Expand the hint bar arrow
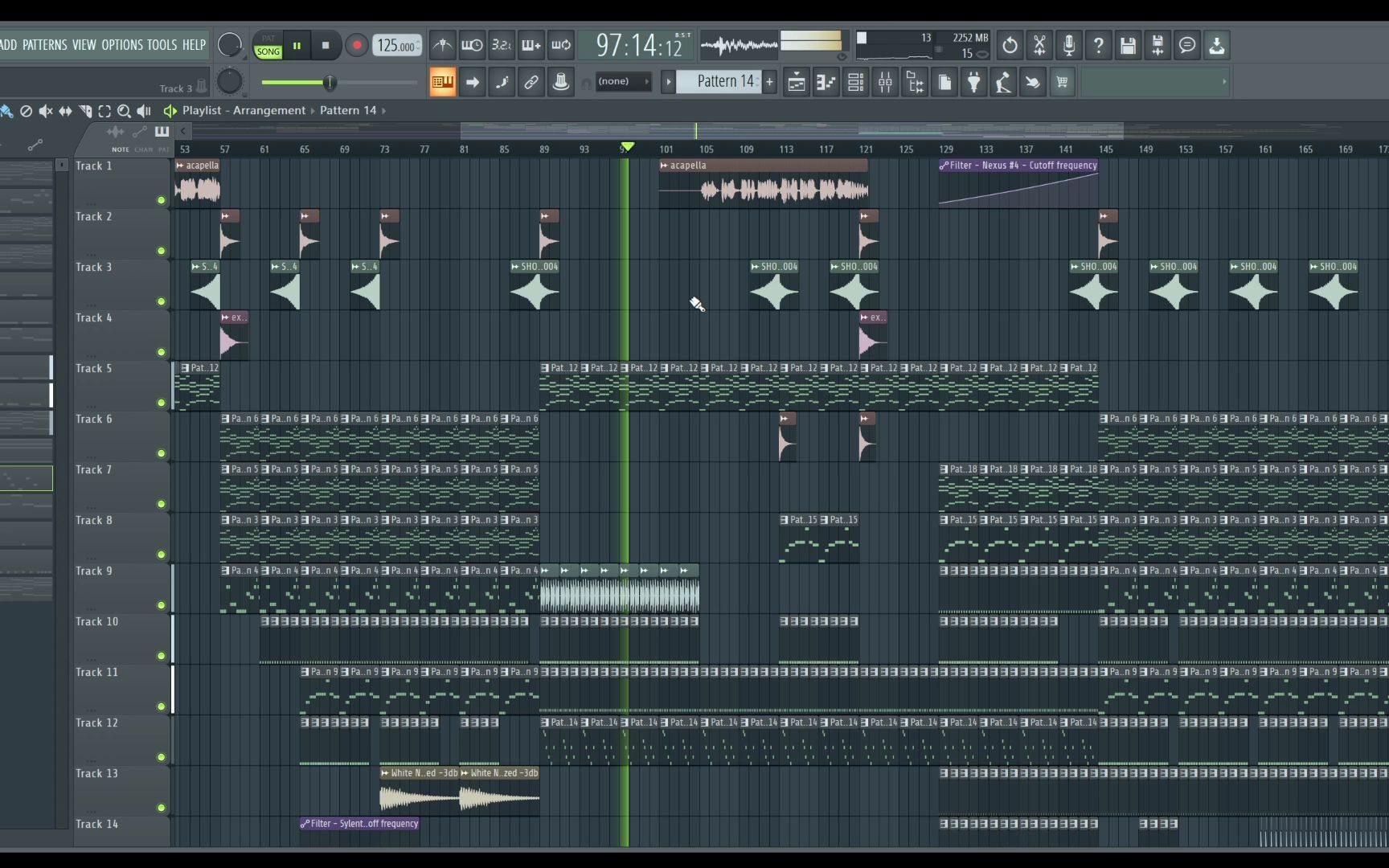1389x868 pixels. pos(1224,81)
